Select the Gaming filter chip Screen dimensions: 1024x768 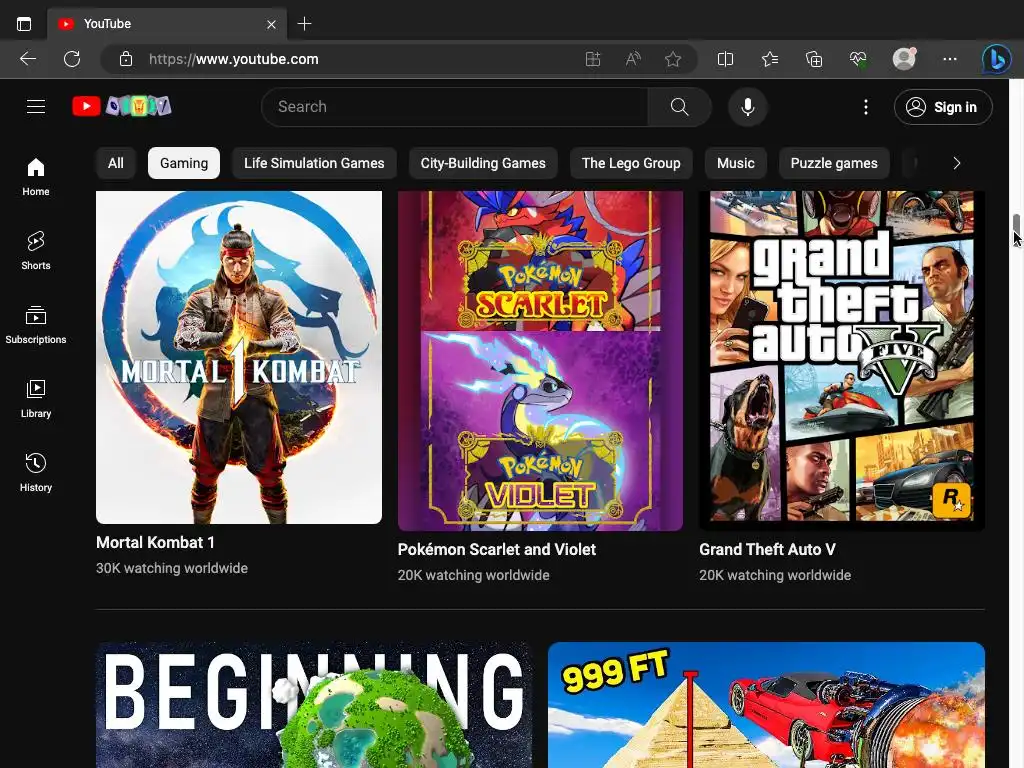pos(184,163)
